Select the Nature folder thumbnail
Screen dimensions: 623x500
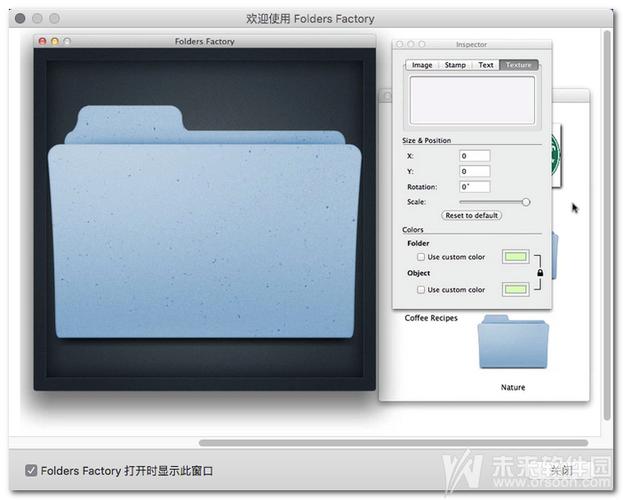513,342
